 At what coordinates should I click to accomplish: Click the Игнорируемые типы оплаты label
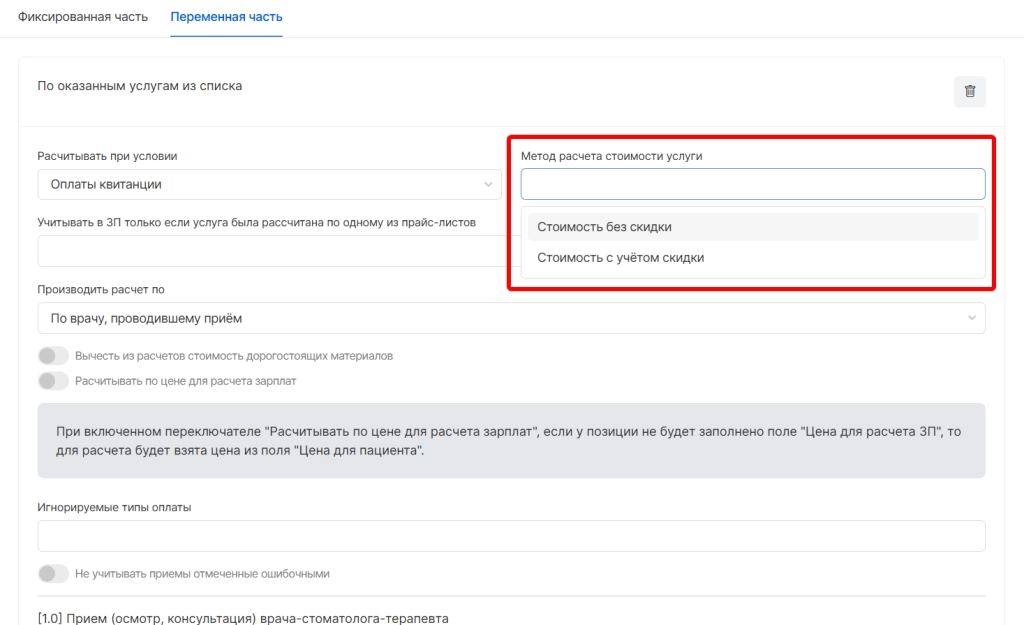coord(114,507)
